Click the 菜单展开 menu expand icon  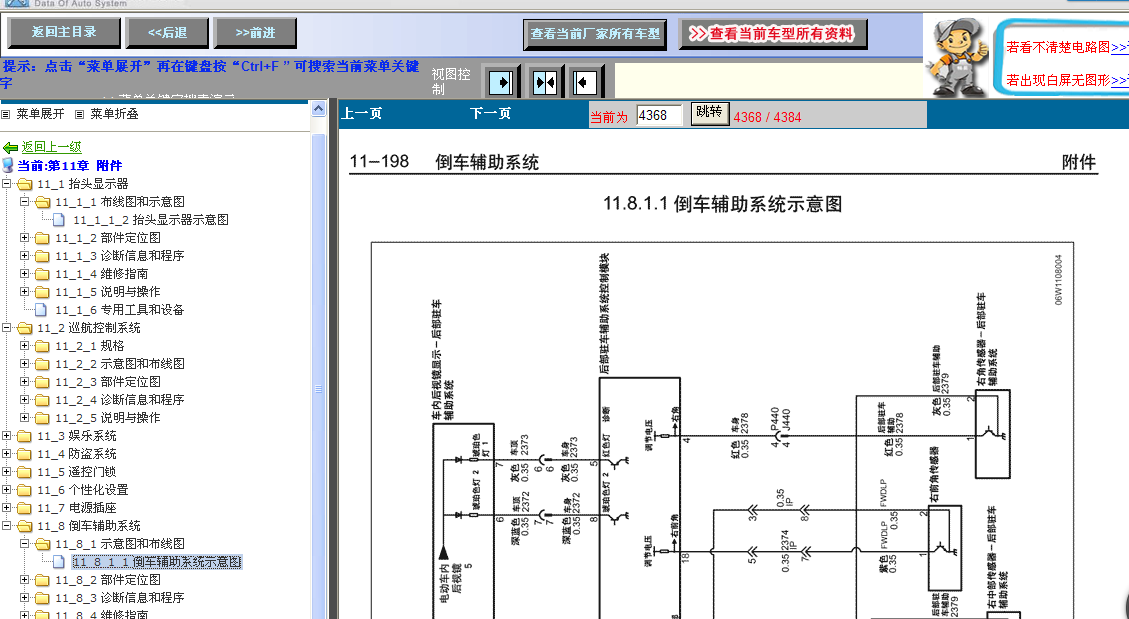tap(6, 114)
